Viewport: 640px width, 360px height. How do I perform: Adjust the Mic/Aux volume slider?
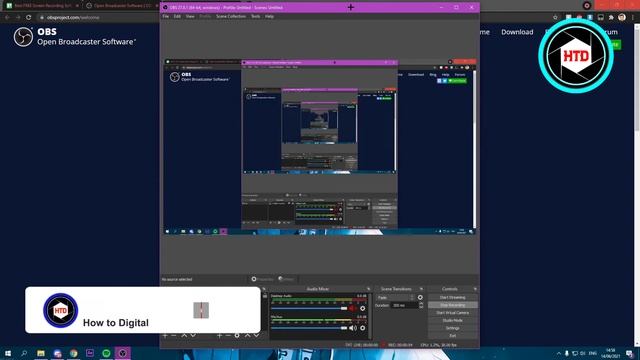309,328
